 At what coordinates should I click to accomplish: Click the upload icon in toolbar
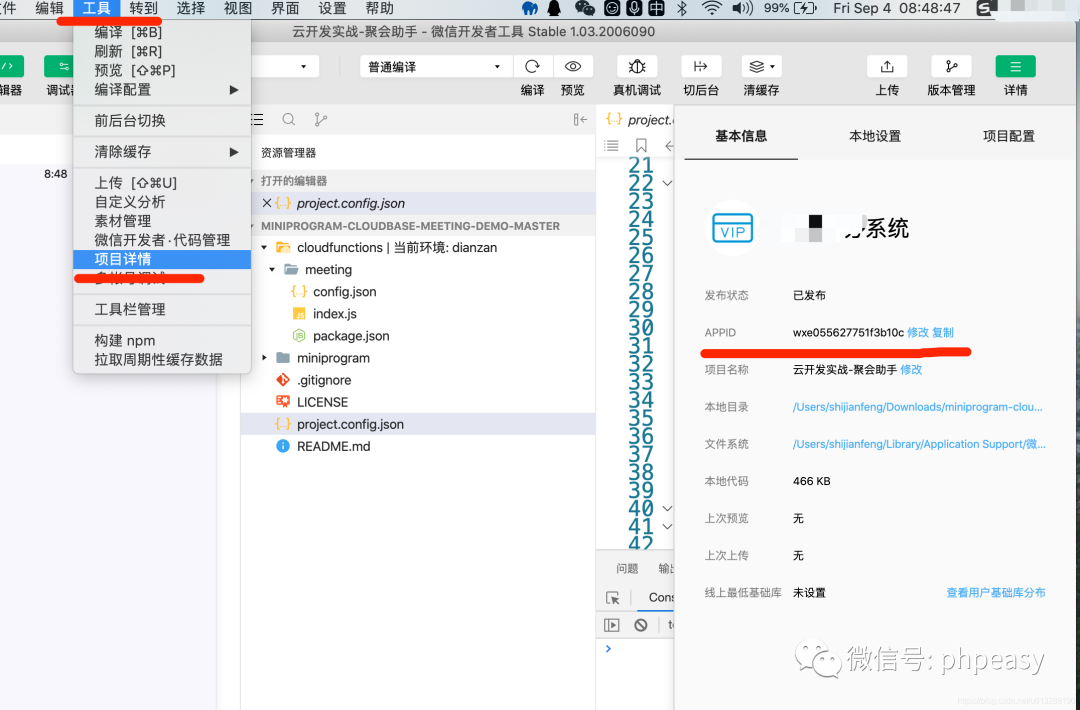[887, 67]
